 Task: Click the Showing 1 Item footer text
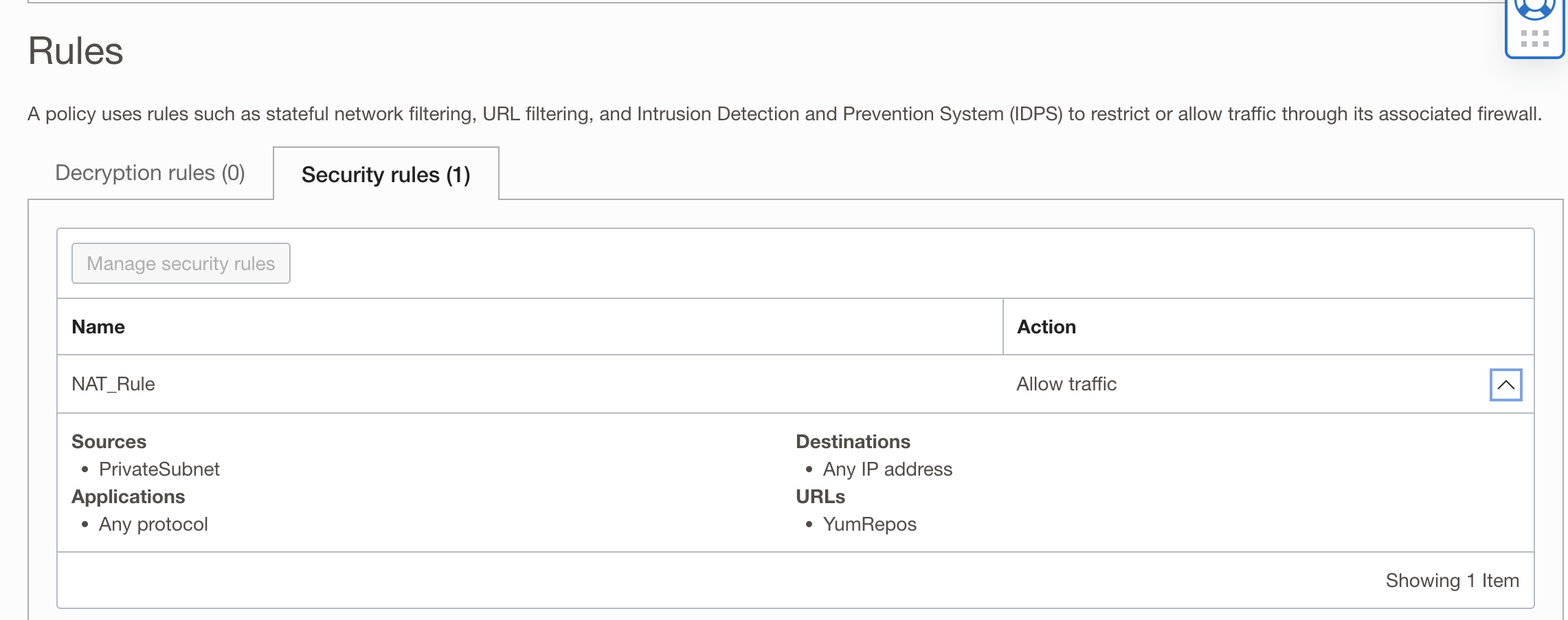click(1451, 581)
